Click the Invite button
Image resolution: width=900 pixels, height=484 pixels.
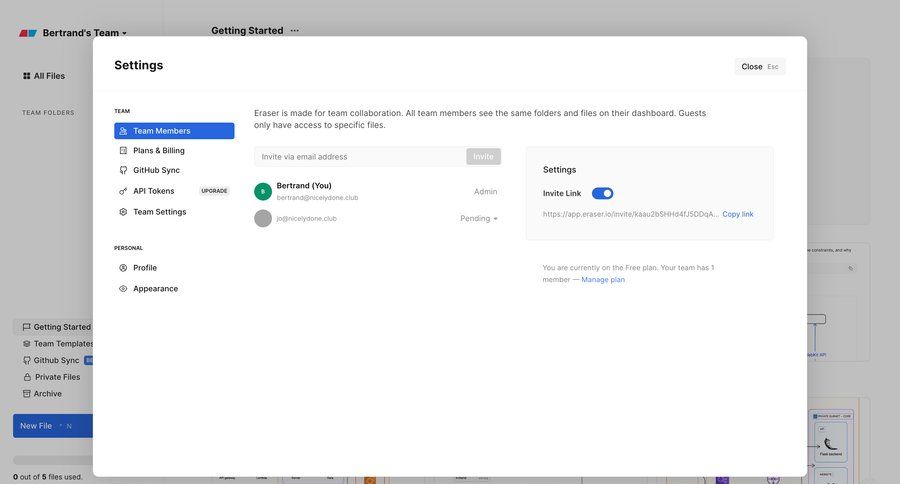click(x=483, y=157)
